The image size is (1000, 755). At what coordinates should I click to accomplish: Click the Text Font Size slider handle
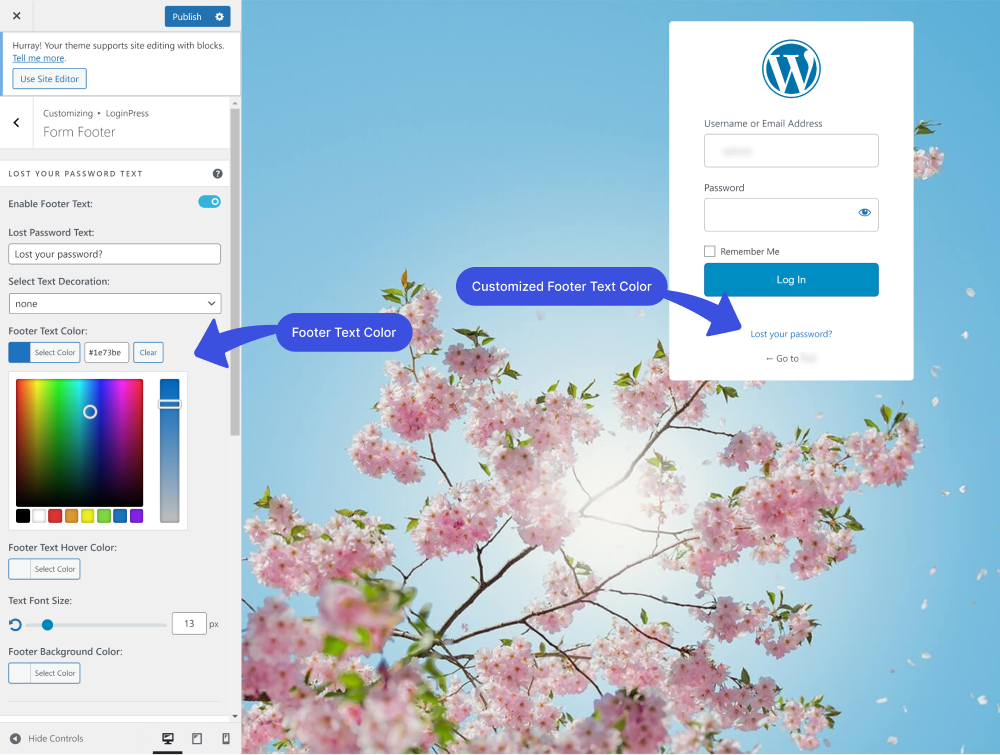47,625
